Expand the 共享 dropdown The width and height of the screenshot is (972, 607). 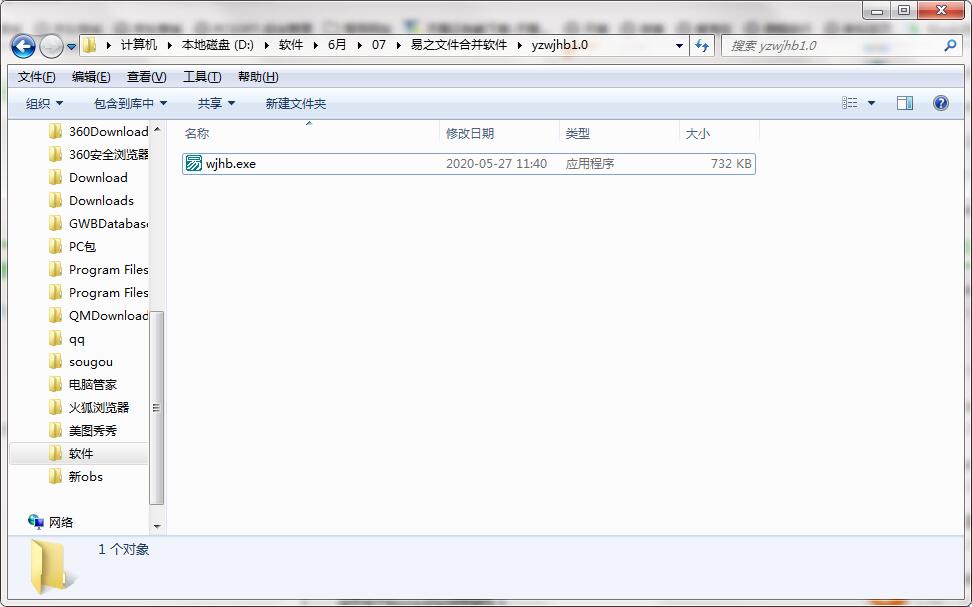click(216, 103)
